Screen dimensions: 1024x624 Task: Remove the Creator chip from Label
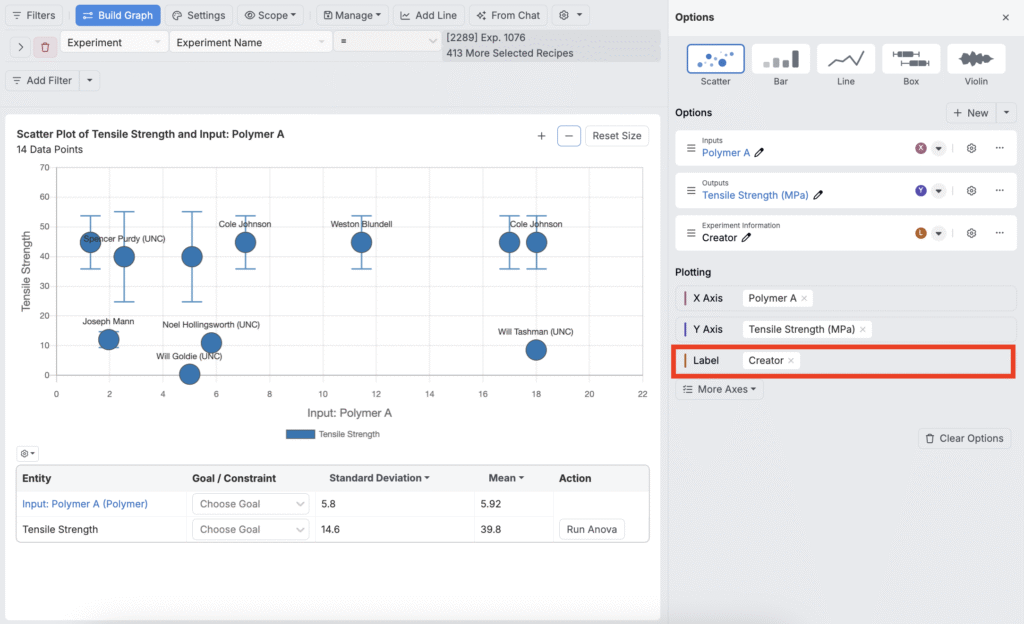coord(791,361)
